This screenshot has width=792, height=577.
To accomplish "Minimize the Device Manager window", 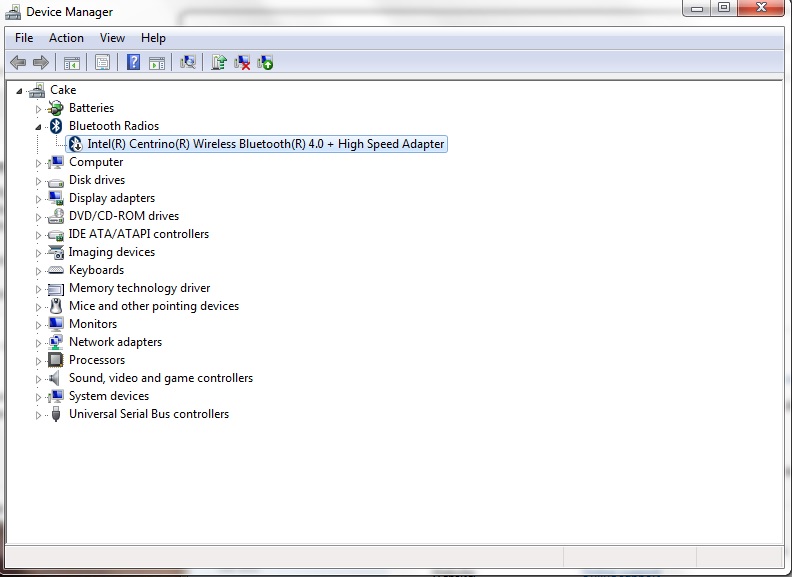I will coord(697,8).
